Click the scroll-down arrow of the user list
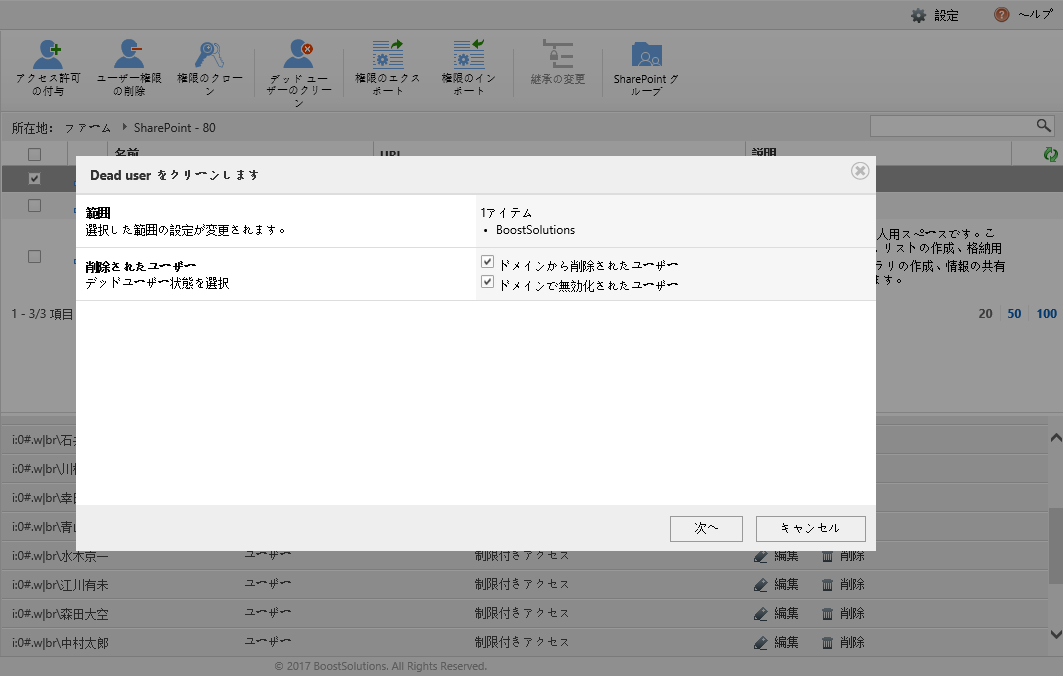Screen dimensions: 1063x676 1056,635
